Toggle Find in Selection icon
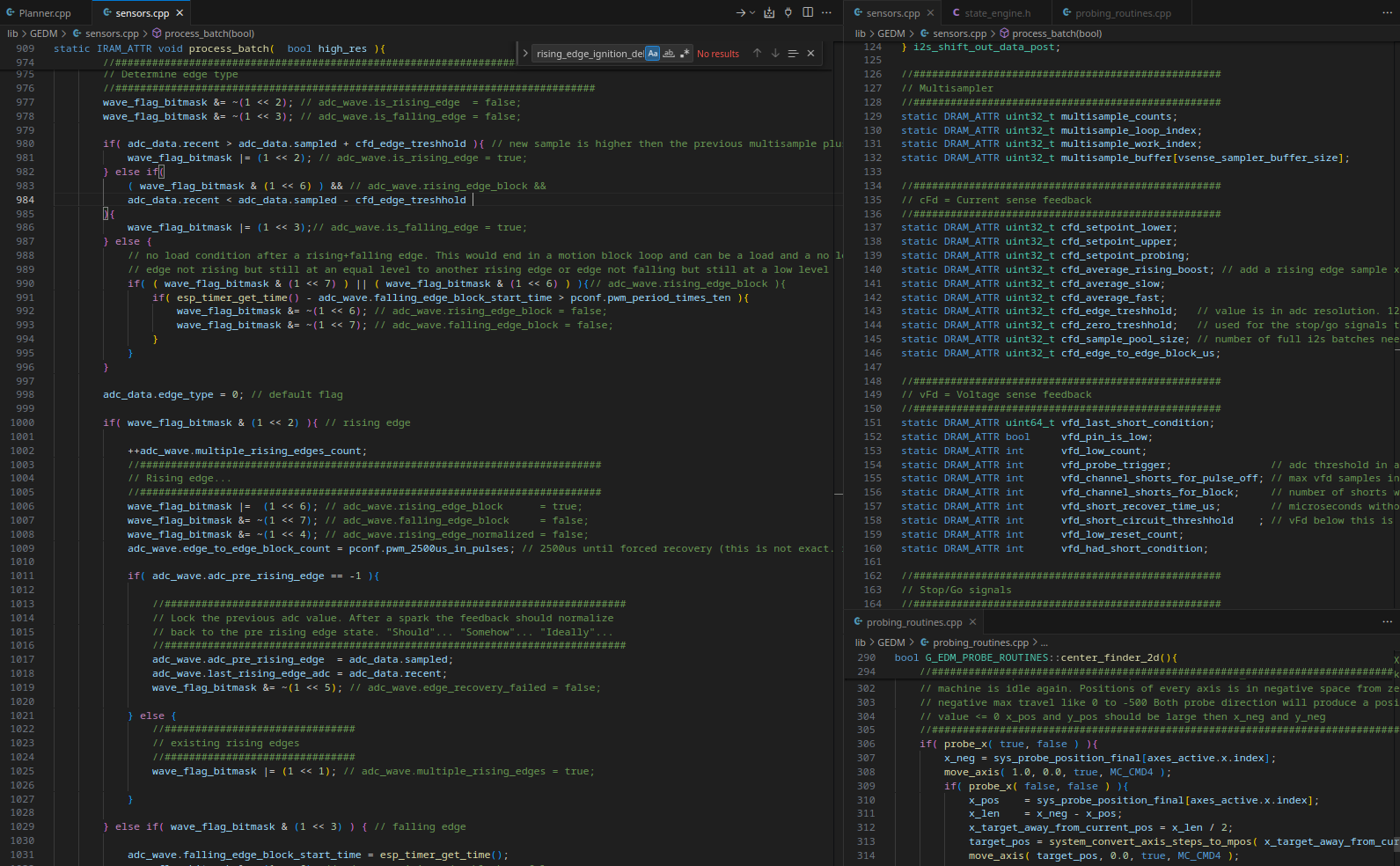 pyautogui.click(x=793, y=54)
